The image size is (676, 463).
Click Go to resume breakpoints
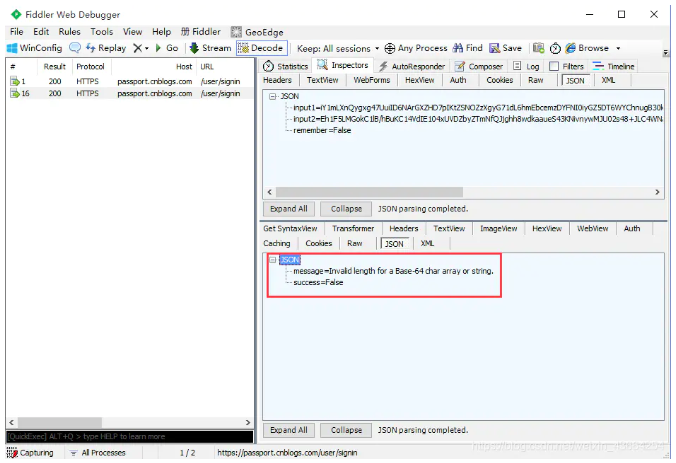pyautogui.click(x=166, y=48)
